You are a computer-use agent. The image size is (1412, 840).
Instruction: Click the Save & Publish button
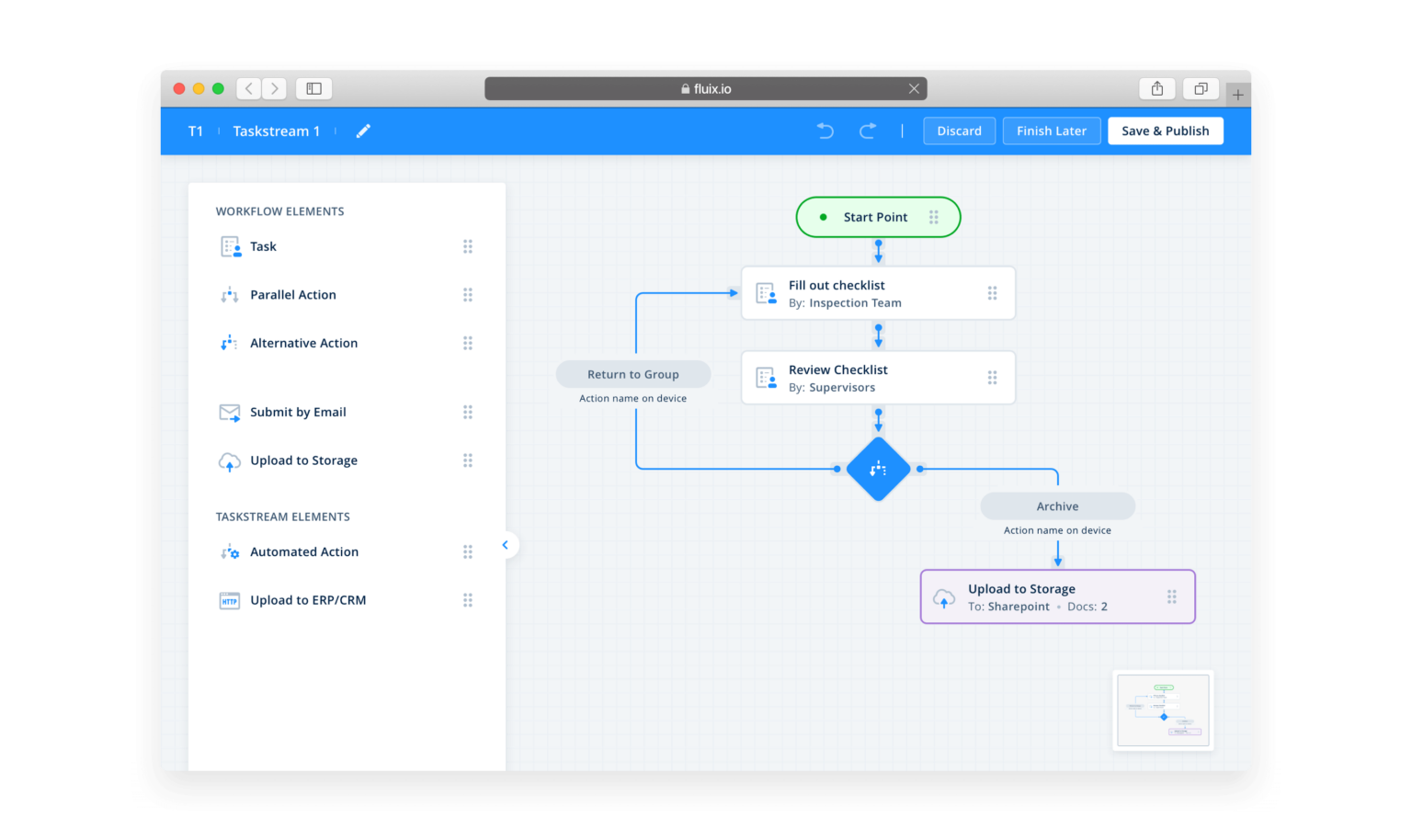point(1165,131)
